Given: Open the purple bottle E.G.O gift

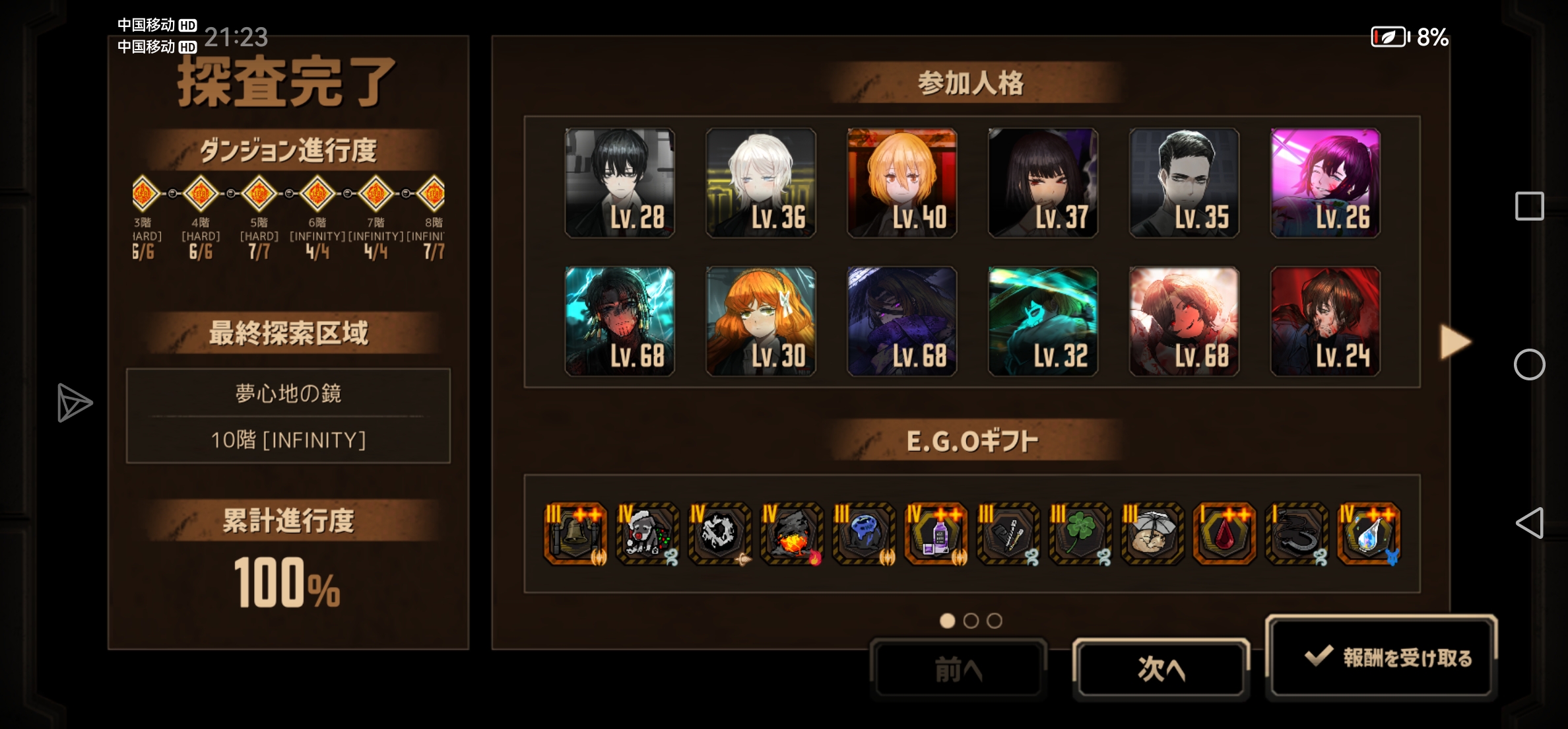Looking at the screenshot, I should [936, 534].
